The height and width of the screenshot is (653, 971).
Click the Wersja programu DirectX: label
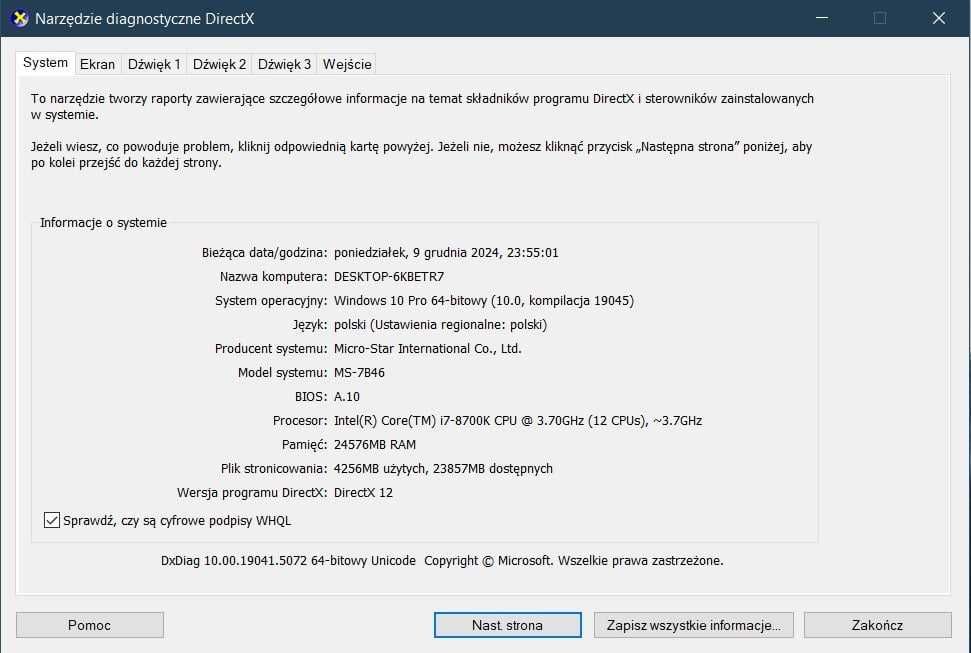(x=251, y=493)
